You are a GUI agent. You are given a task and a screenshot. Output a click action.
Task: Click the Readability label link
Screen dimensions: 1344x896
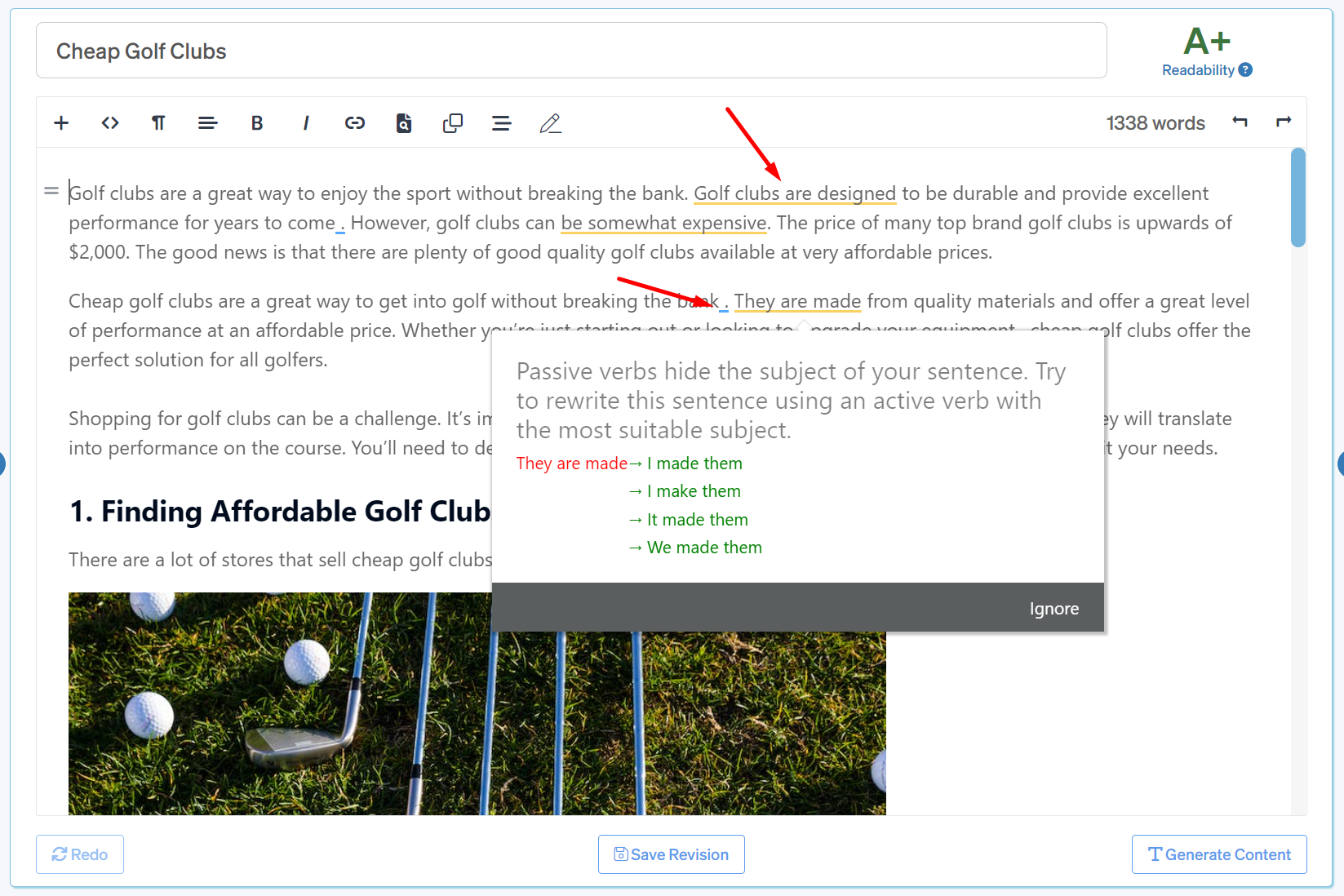[1198, 70]
